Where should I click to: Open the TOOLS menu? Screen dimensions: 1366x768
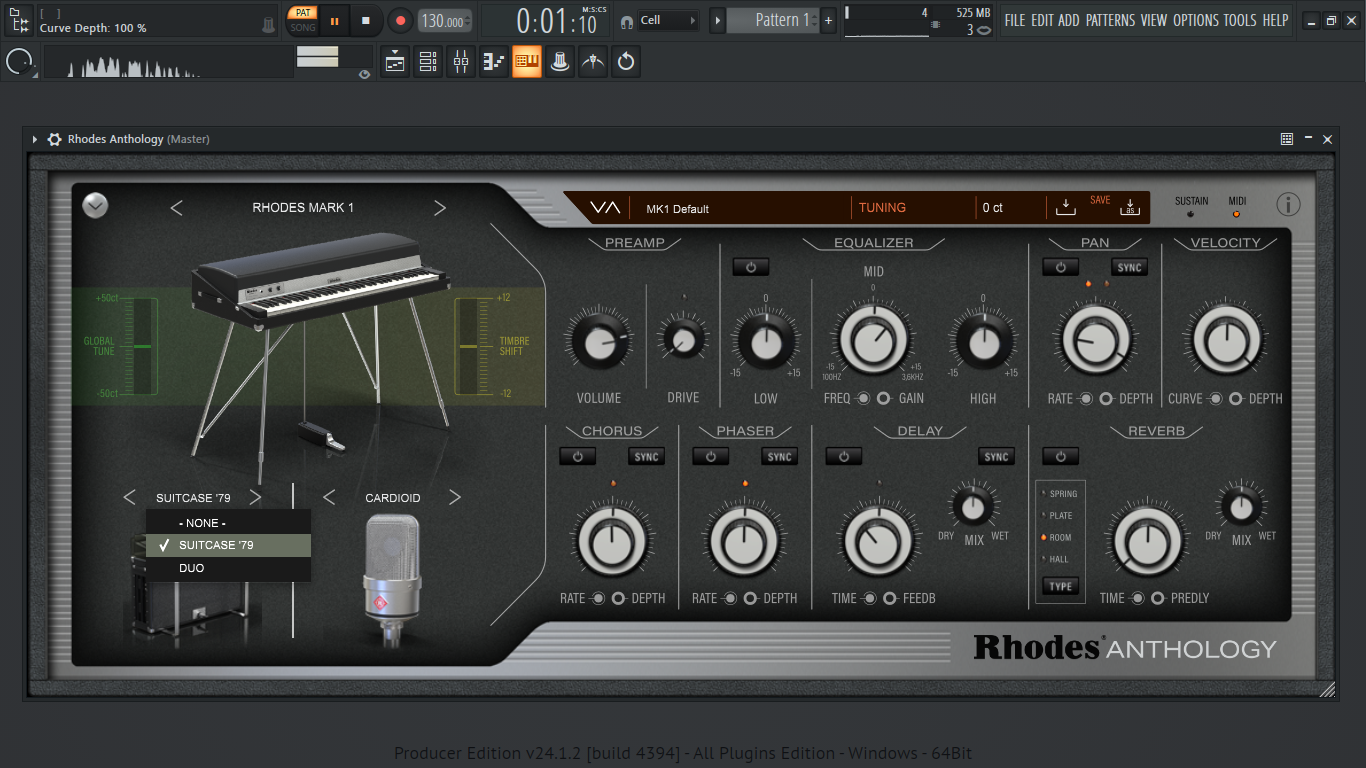click(1239, 20)
